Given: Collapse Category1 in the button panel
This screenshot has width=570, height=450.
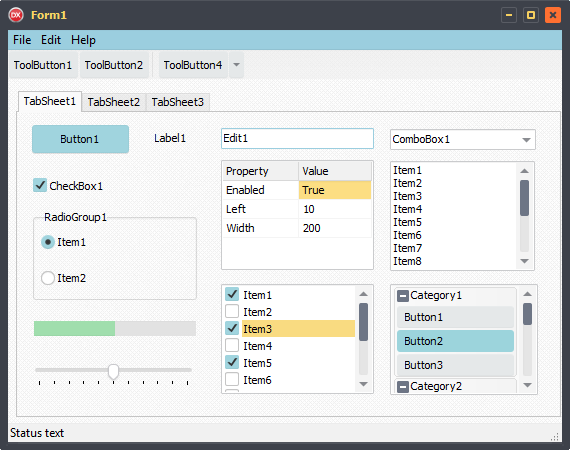Looking at the screenshot, I should (403, 296).
